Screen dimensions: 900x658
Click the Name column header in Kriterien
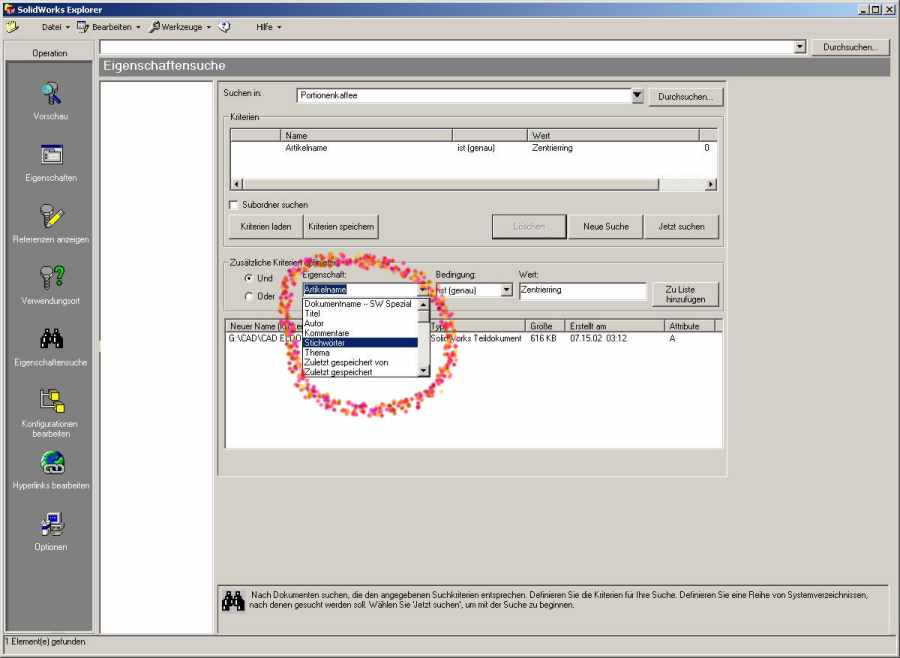coord(366,136)
